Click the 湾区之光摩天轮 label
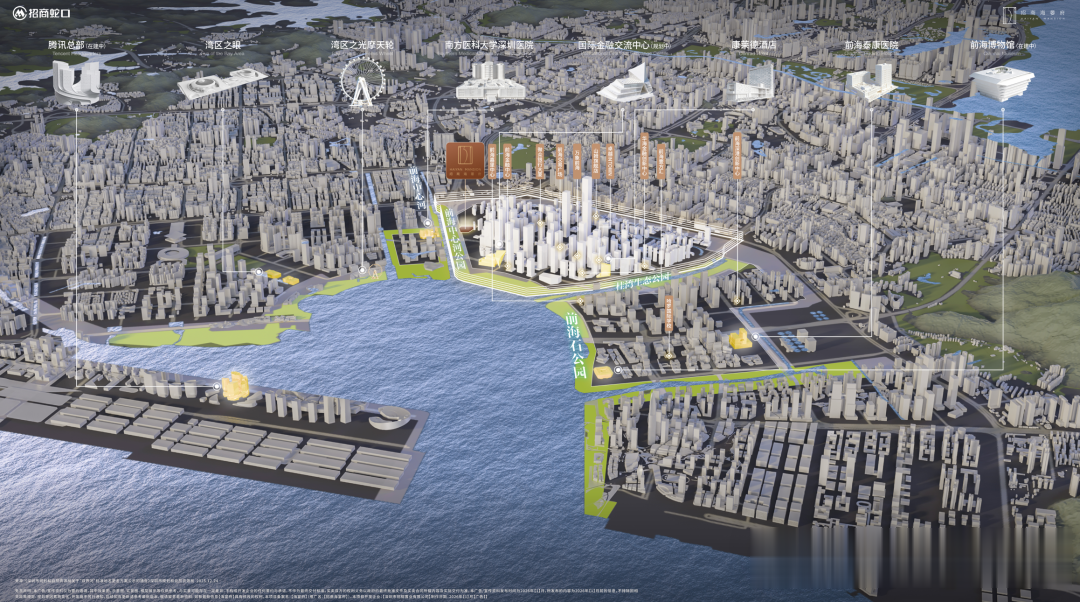 tap(362, 45)
